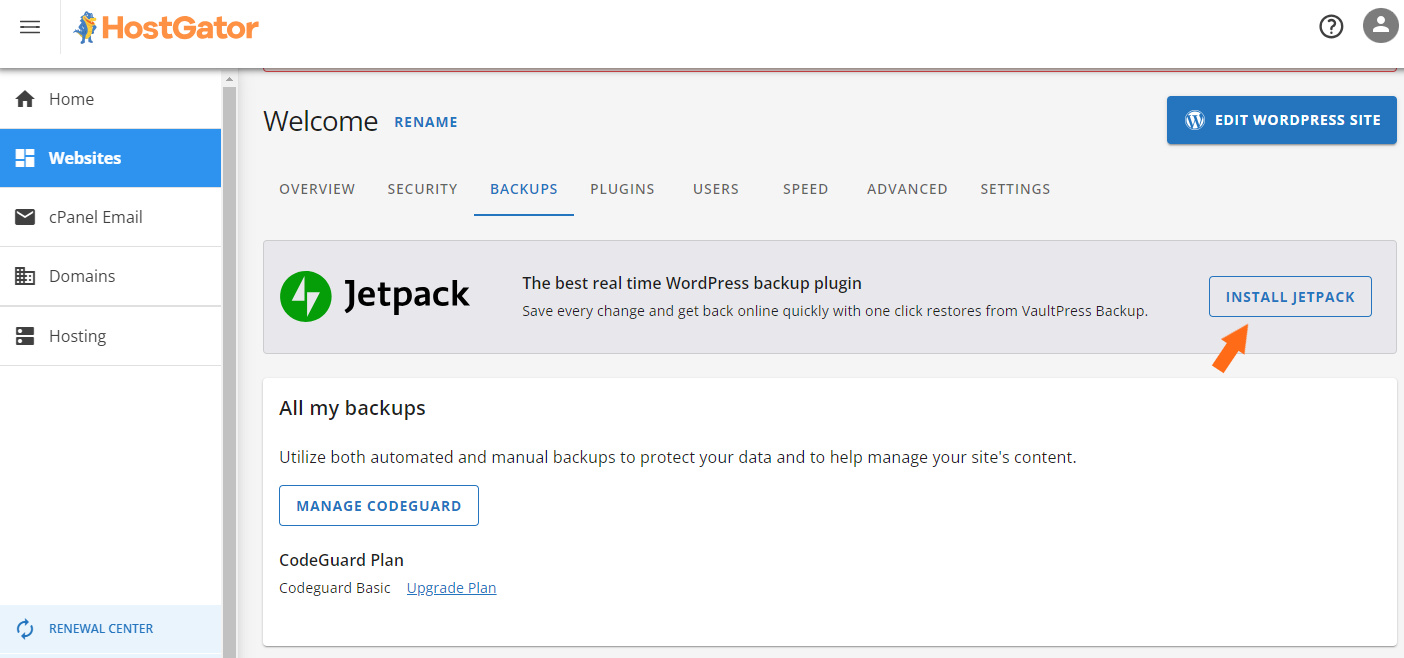Open the Plugins tab
The width and height of the screenshot is (1404, 658).
(x=621, y=188)
